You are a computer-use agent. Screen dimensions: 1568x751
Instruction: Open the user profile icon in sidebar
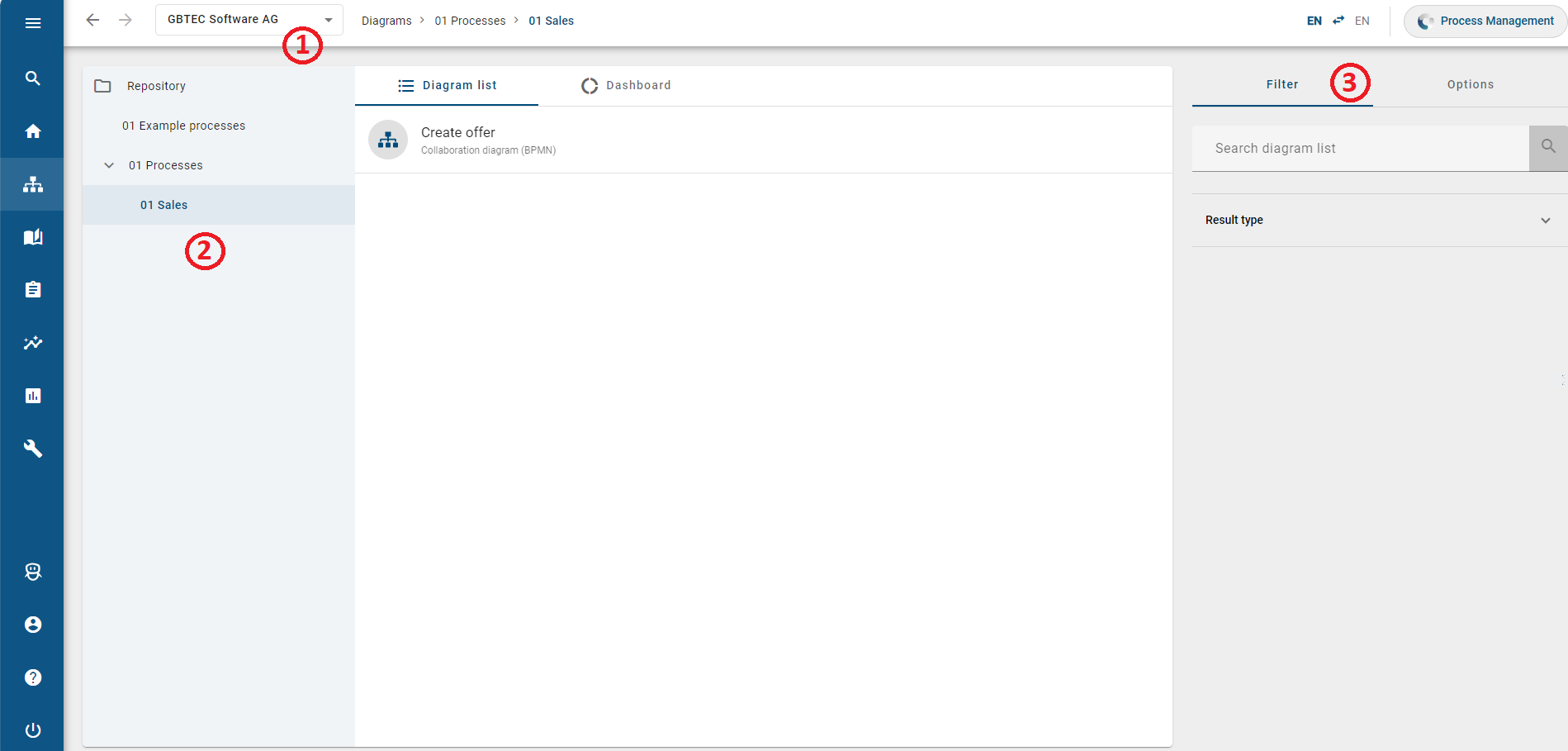pyautogui.click(x=33, y=625)
